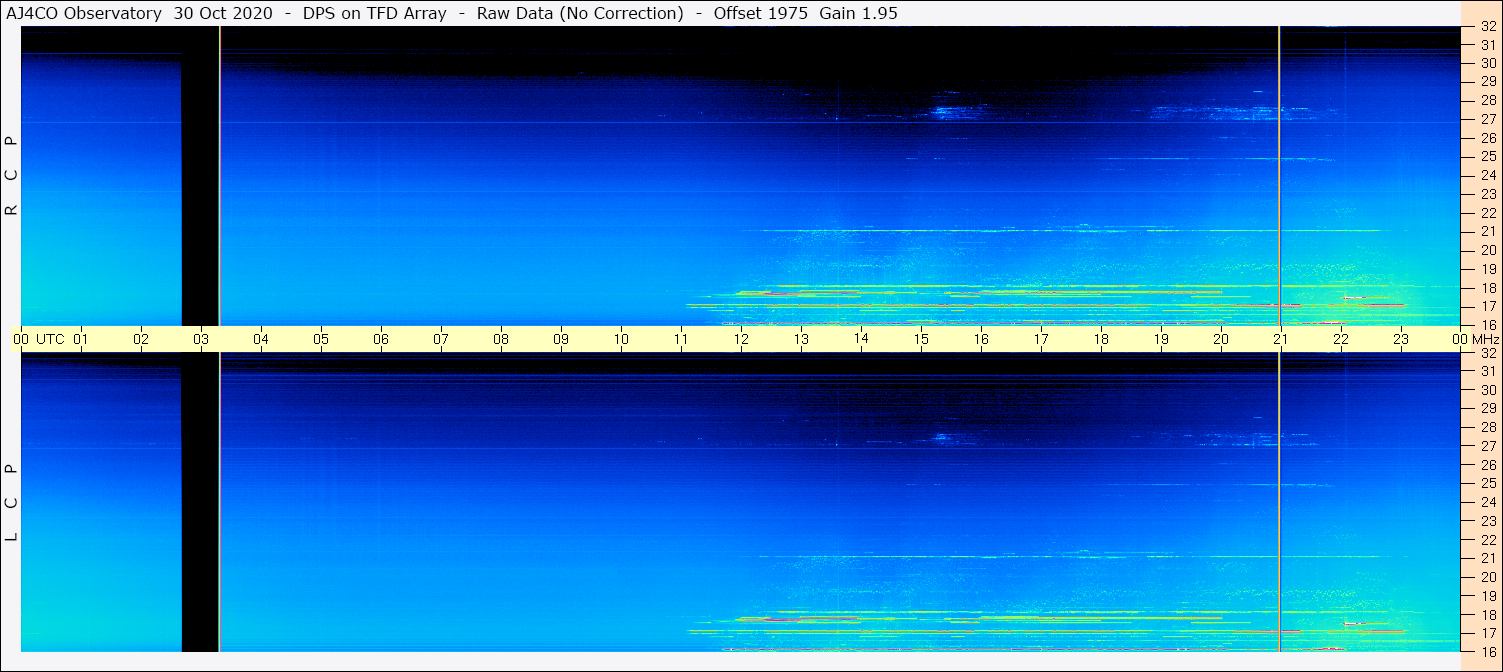Click the 16 MHz tick on LCP scale
This screenshot has height=672, width=1503.
pos(1487,651)
